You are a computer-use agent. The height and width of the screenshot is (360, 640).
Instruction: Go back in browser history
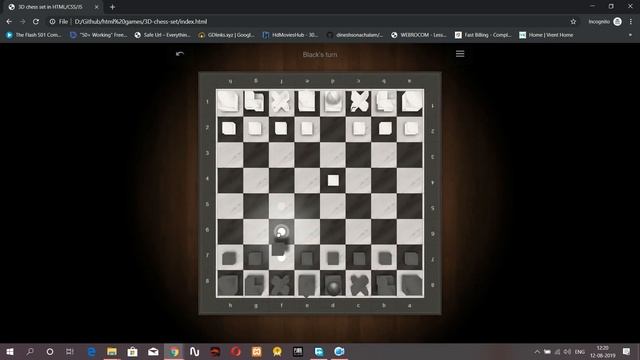tap(9, 21)
